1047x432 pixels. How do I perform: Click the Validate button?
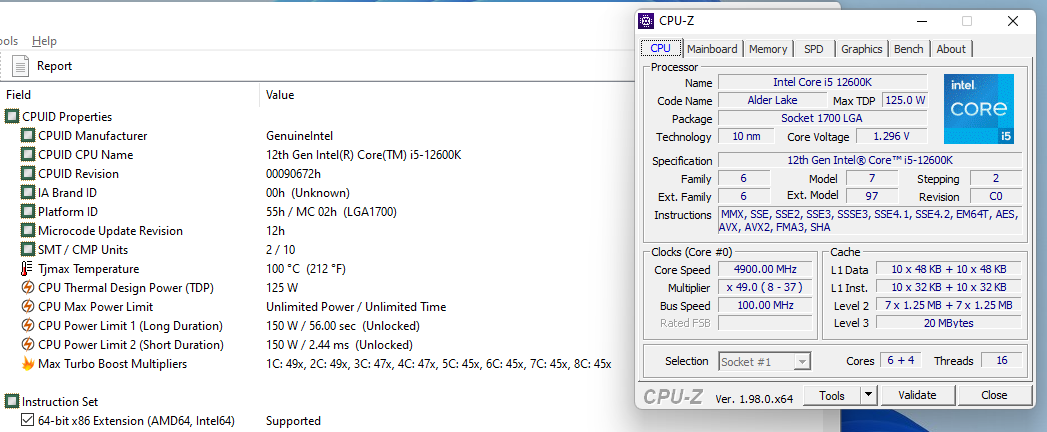pos(917,395)
